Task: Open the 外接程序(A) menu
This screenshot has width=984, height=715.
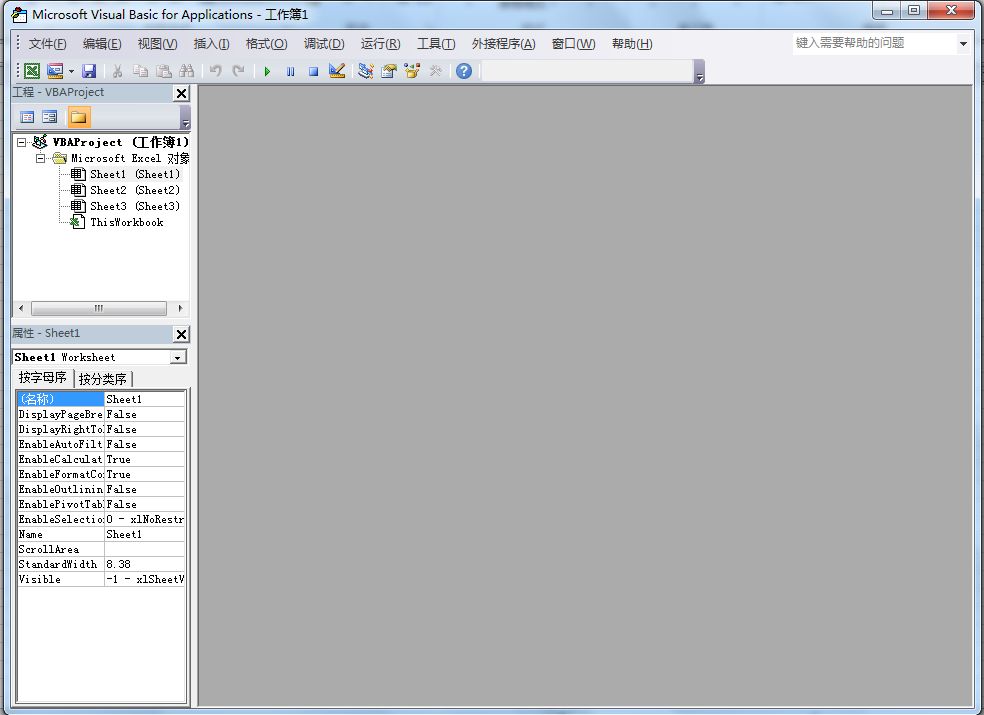Action: (x=503, y=44)
